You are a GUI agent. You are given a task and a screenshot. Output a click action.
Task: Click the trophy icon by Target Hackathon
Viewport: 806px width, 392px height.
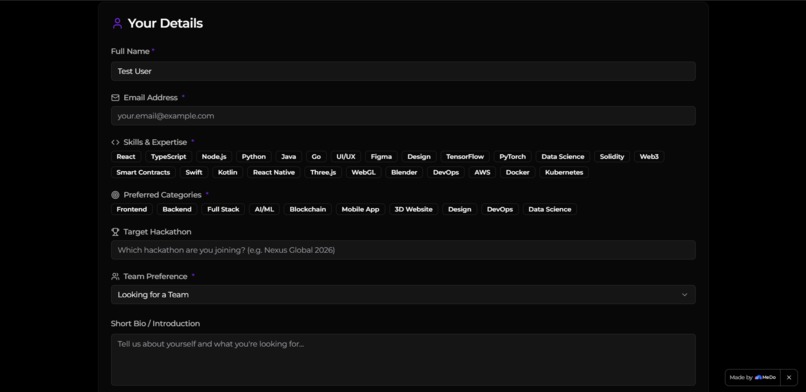coord(115,232)
